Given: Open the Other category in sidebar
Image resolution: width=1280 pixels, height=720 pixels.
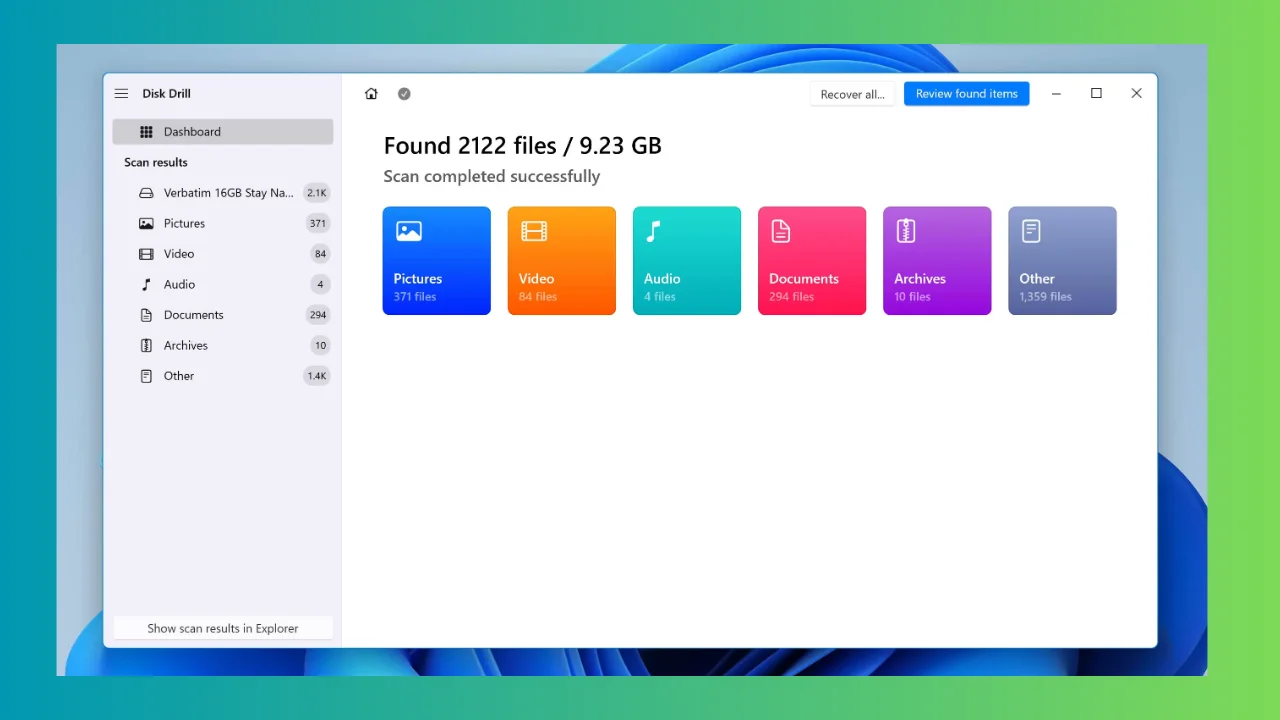Looking at the screenshot, I should 223,376.
